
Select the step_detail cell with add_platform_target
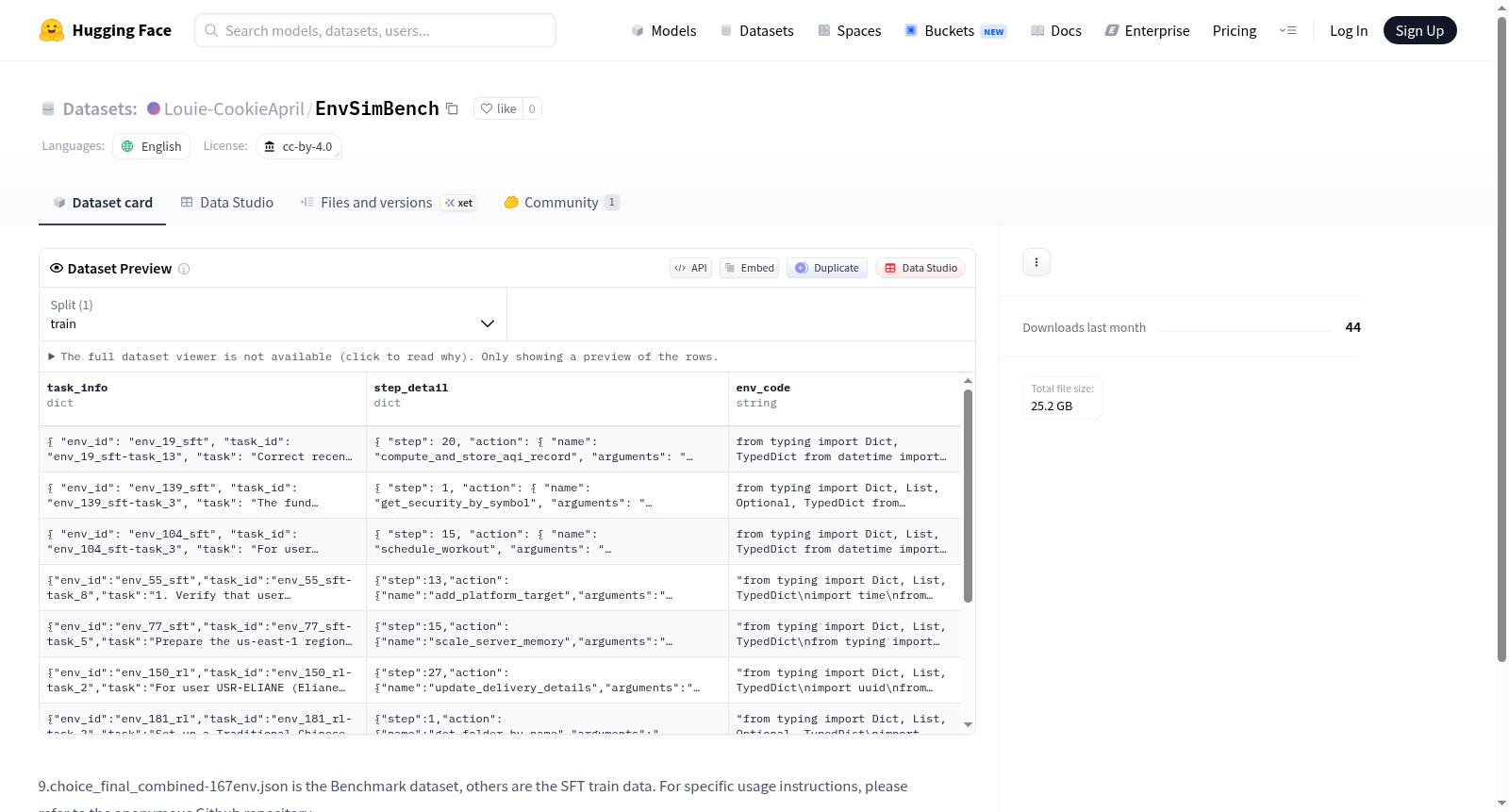547,588
